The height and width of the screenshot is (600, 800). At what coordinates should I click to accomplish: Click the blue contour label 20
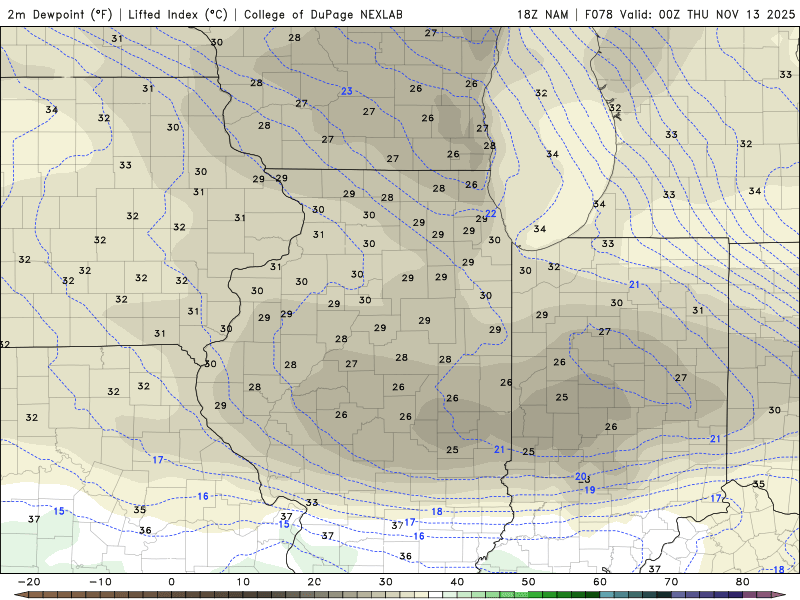[581, 477]
